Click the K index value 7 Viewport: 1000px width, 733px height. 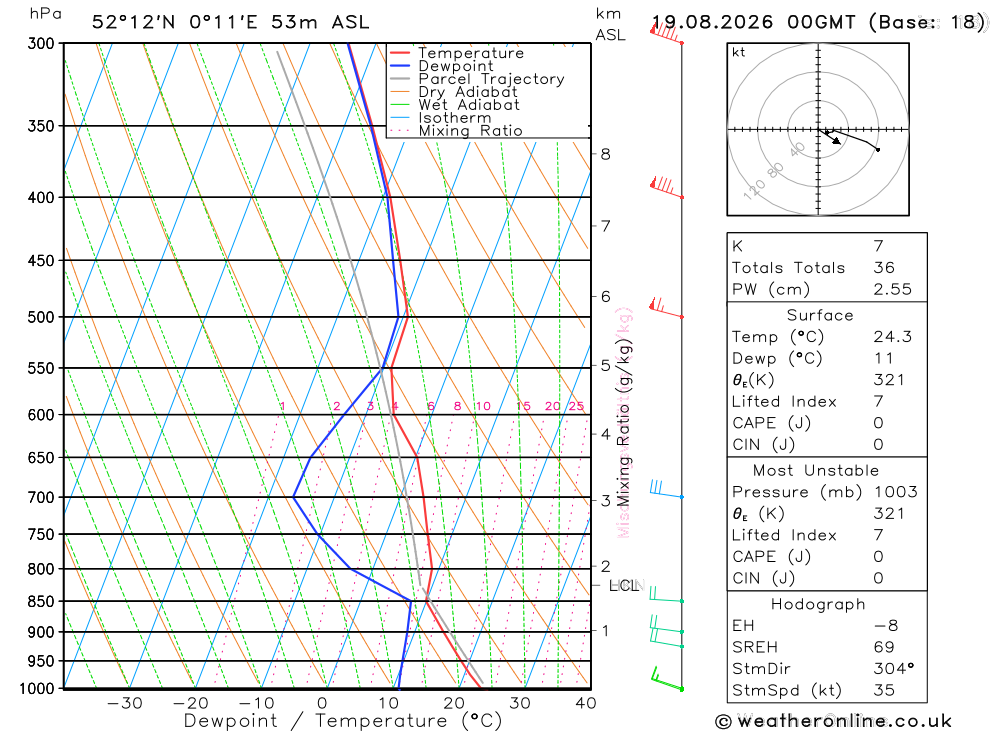pyautogui.click(x=879, y=246)
